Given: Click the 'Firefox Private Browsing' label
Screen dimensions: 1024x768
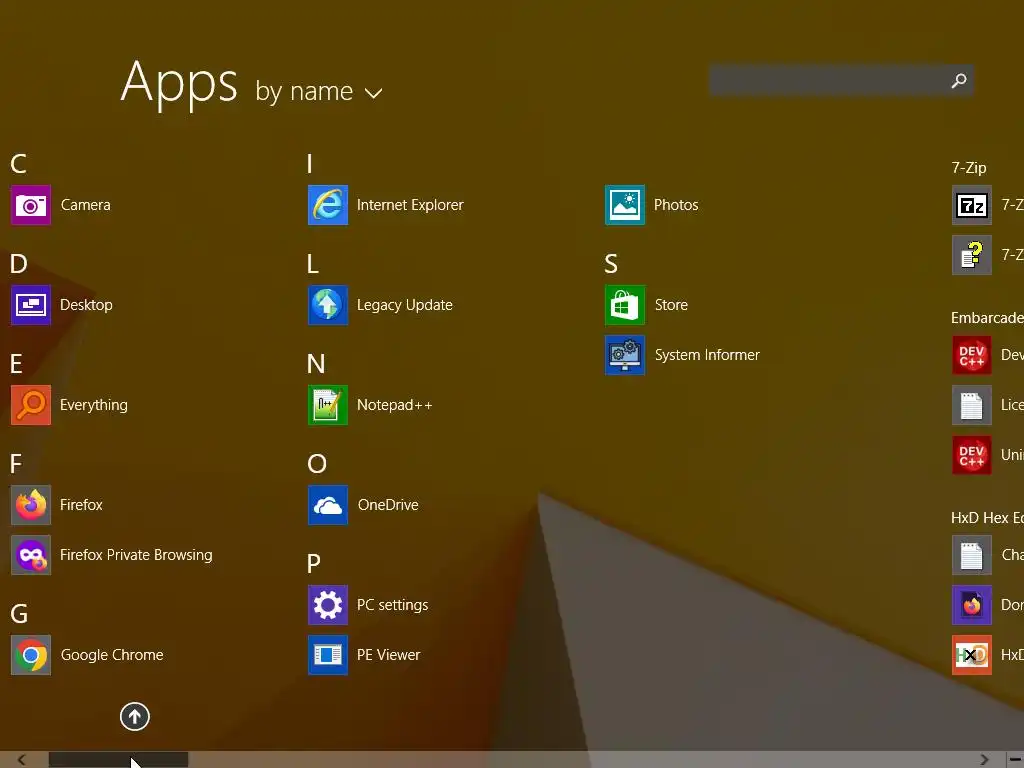Looking at the screenshot, I should (x=136, y=555).
